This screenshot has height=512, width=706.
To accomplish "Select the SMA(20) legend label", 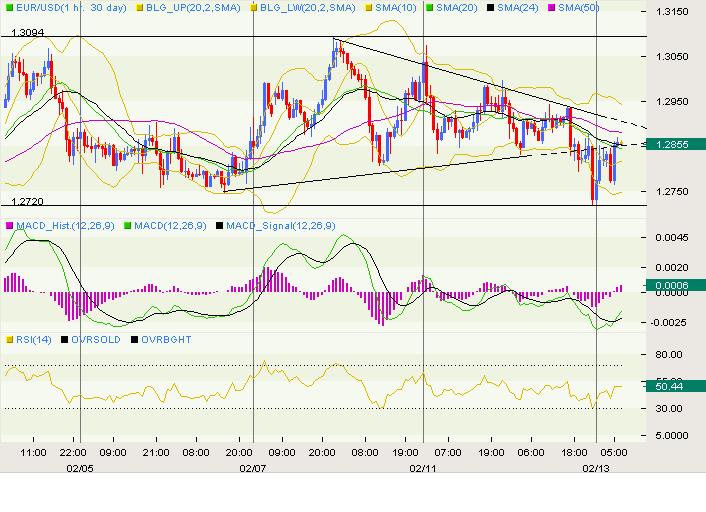I will (x=457, y=8).
